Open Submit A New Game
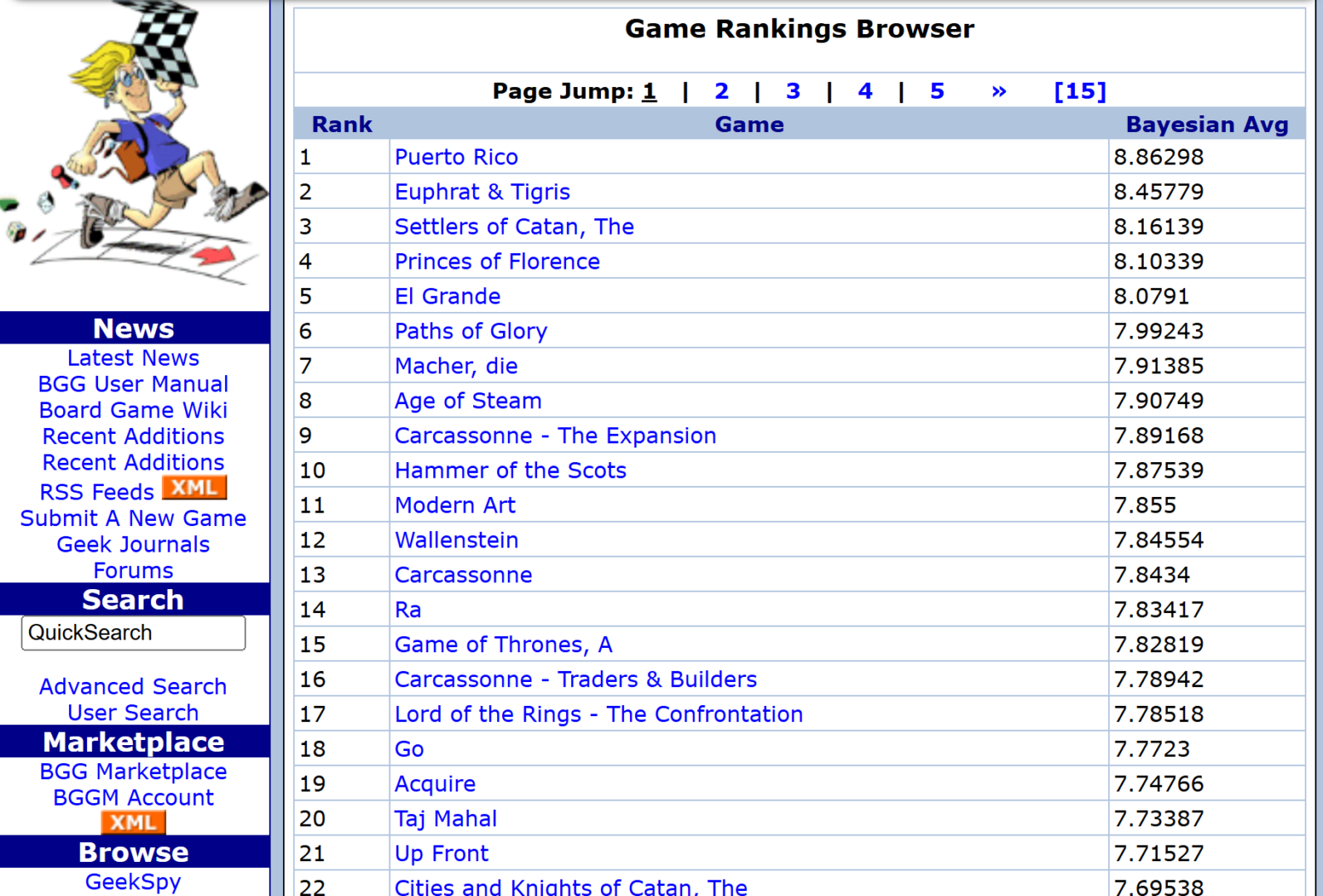Screen dimensions: 1323x896 tap(134, 519)
